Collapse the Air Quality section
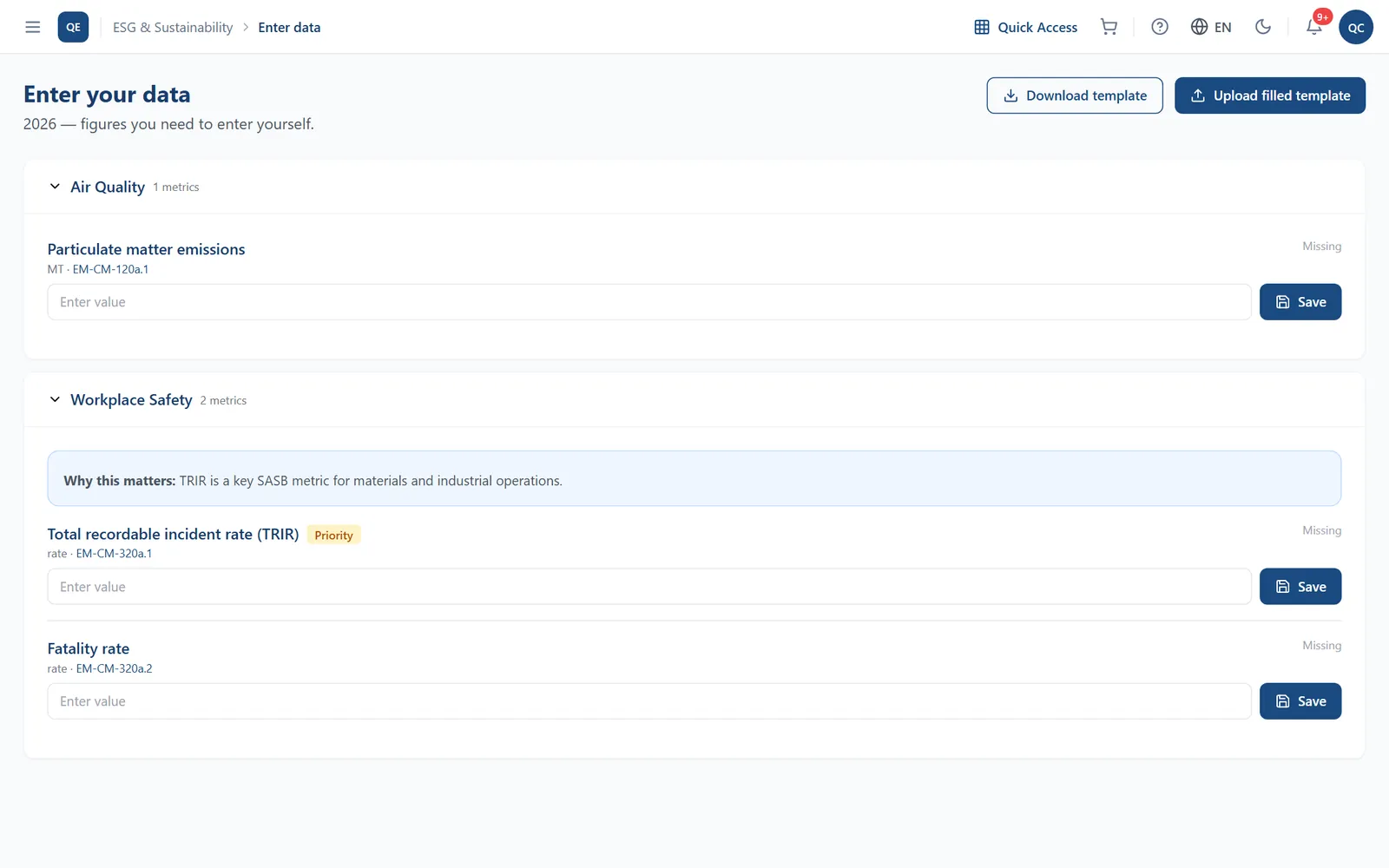The width and height of the screenshot is (1389, 868). pos(55,187)
